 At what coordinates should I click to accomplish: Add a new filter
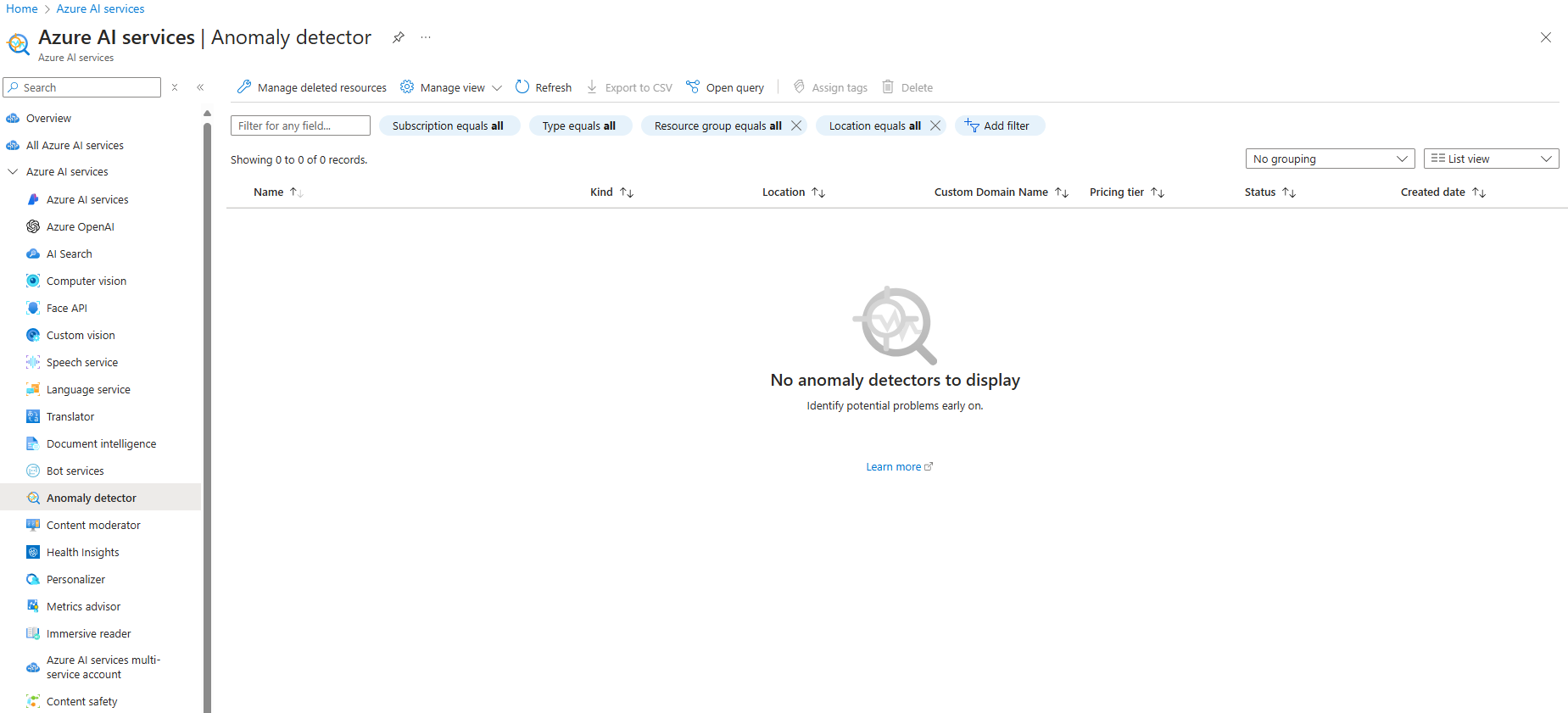pyautogui.click(x=999, y=125)
